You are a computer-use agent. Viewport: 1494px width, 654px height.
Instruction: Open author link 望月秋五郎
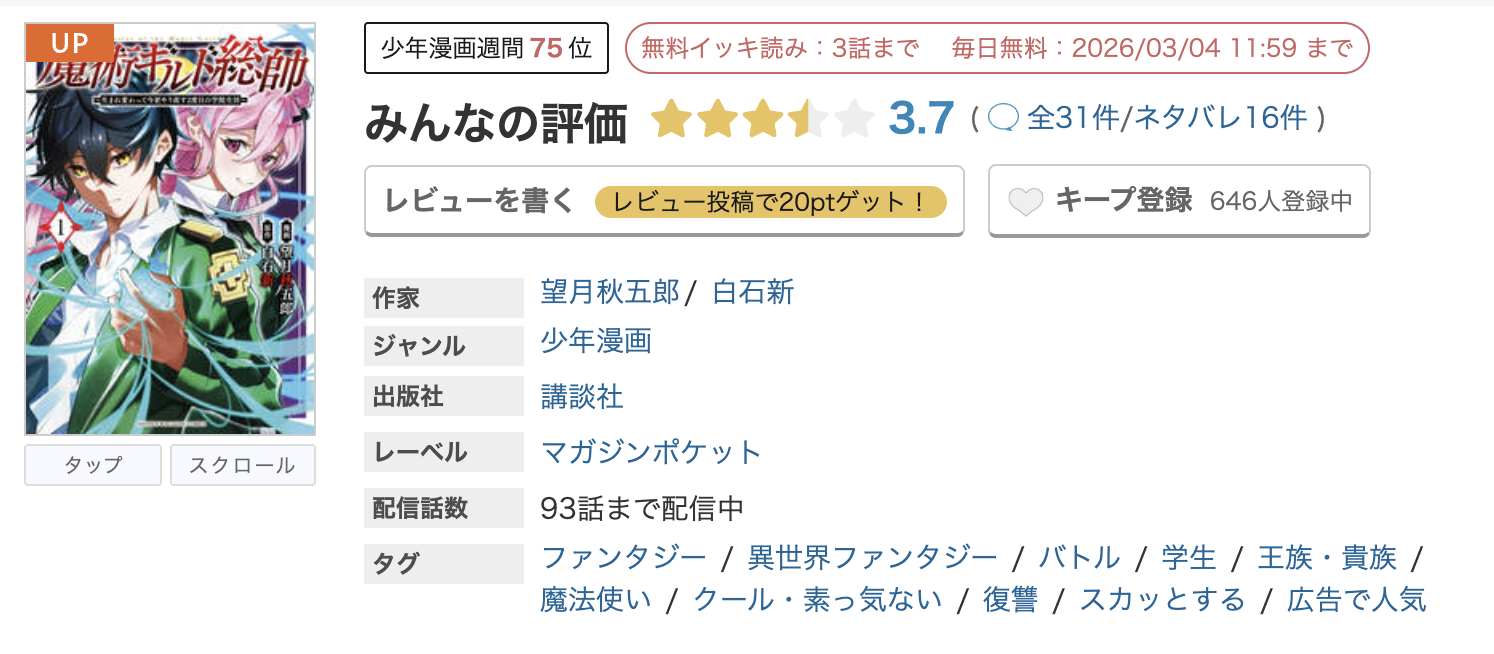point(609,292)
